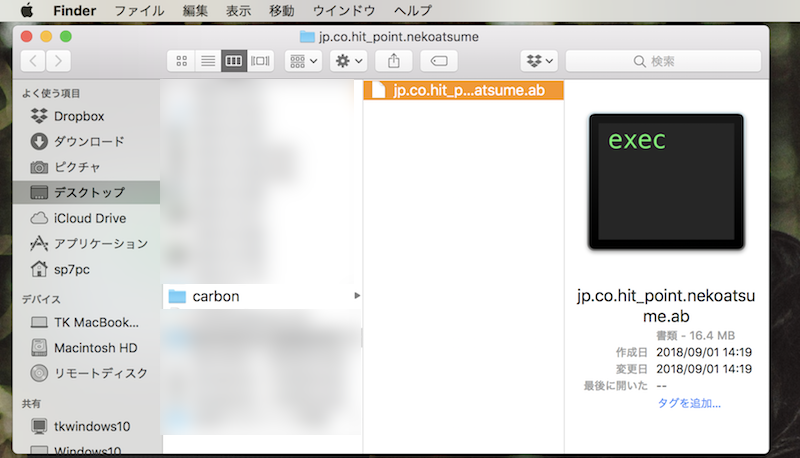This screenshot has height=458, width=800.
Task: Click the デバイス sidebar header
Action: coord(41,299)
